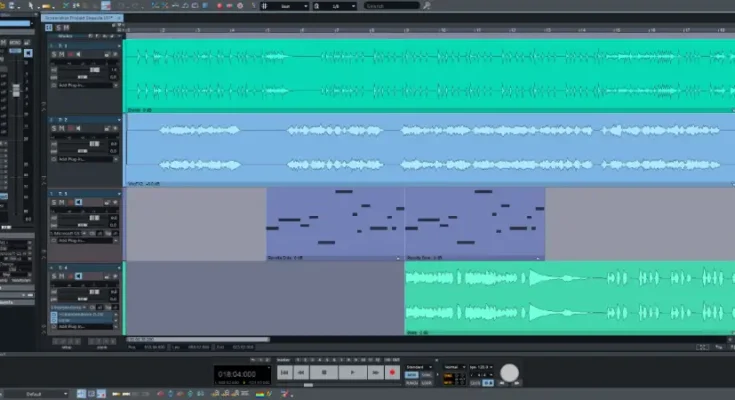Viewport: 735px width, 400px height.
Task: Click the time display showing 018:04:000
Action: [x=243, y=373]
